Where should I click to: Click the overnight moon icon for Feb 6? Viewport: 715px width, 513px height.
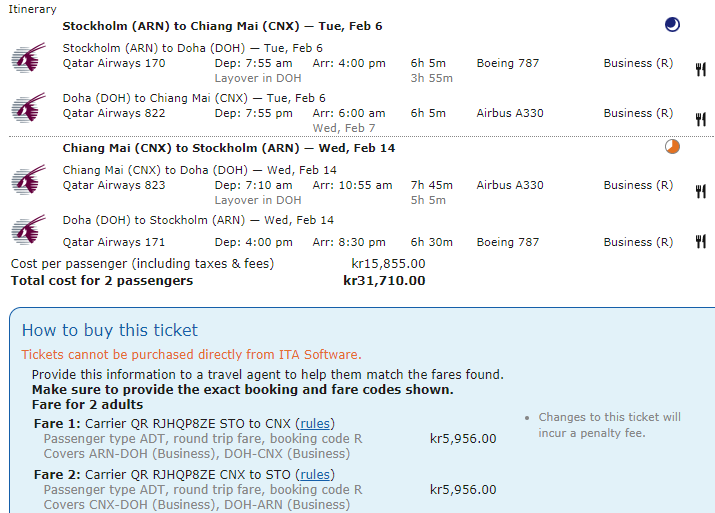(672, 25)
